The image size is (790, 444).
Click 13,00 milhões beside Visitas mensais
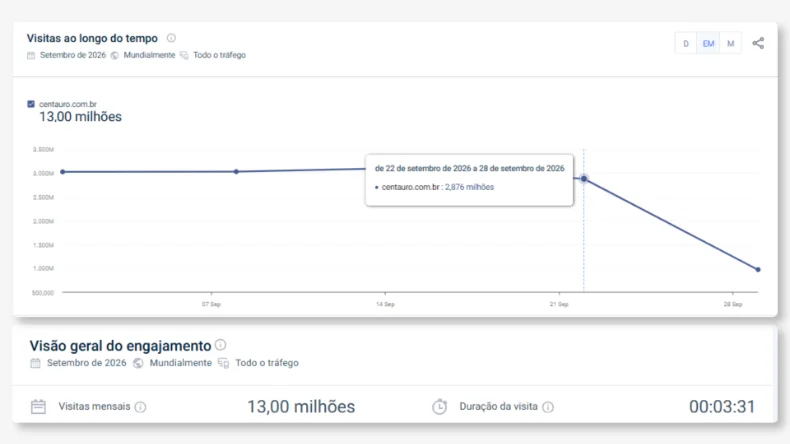coord(301,407)
